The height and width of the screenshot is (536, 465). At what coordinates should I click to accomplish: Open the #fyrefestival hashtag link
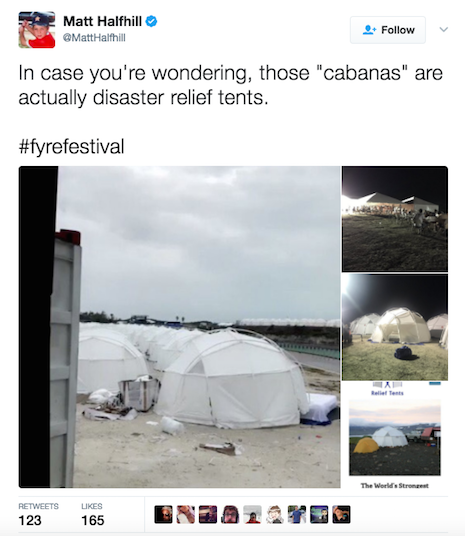(71, 147)
